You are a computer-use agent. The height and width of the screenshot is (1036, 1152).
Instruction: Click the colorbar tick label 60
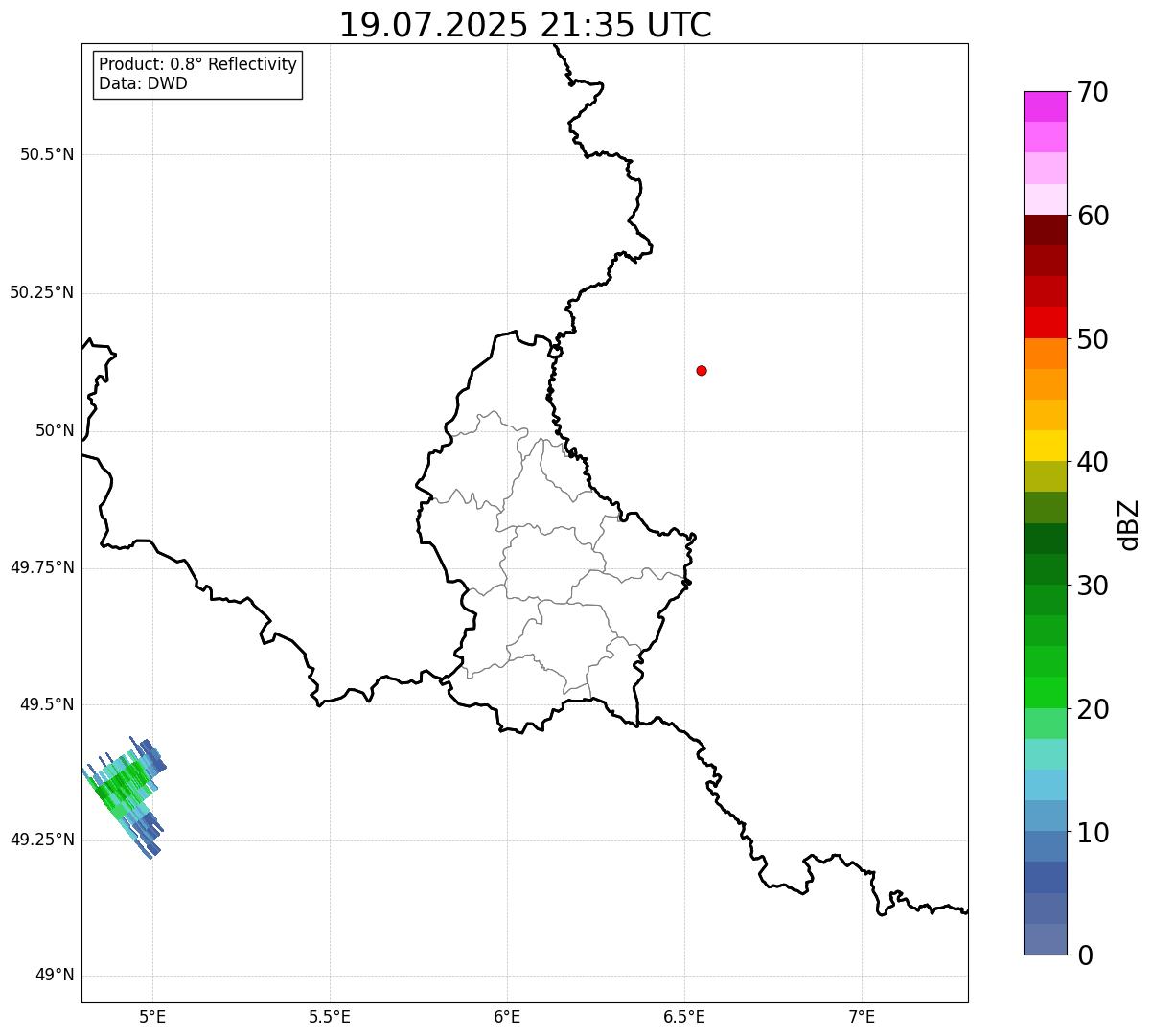click(1093, 216)
